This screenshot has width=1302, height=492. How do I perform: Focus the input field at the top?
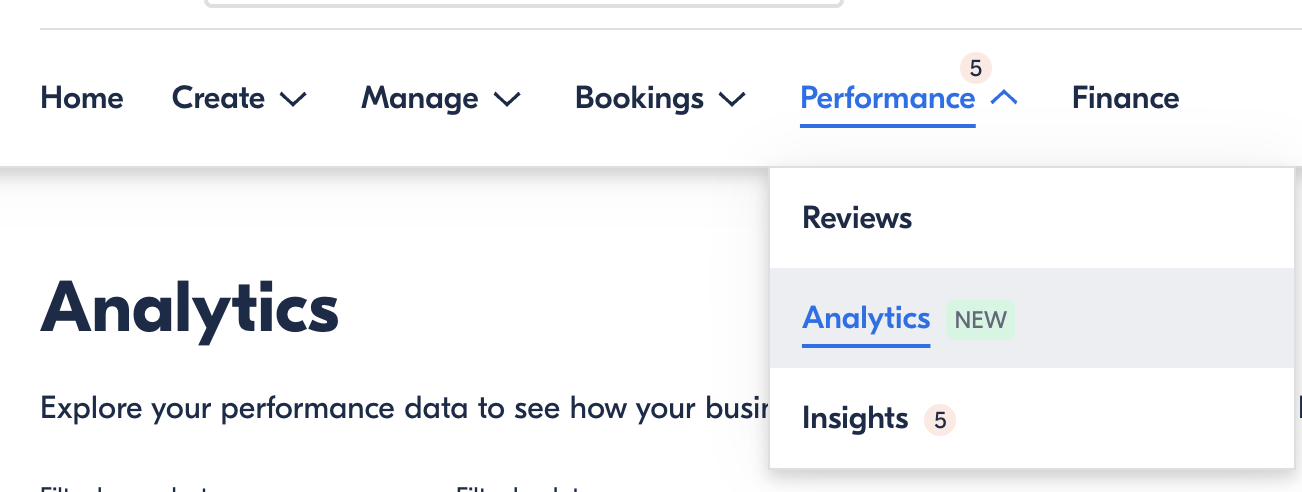524,4
